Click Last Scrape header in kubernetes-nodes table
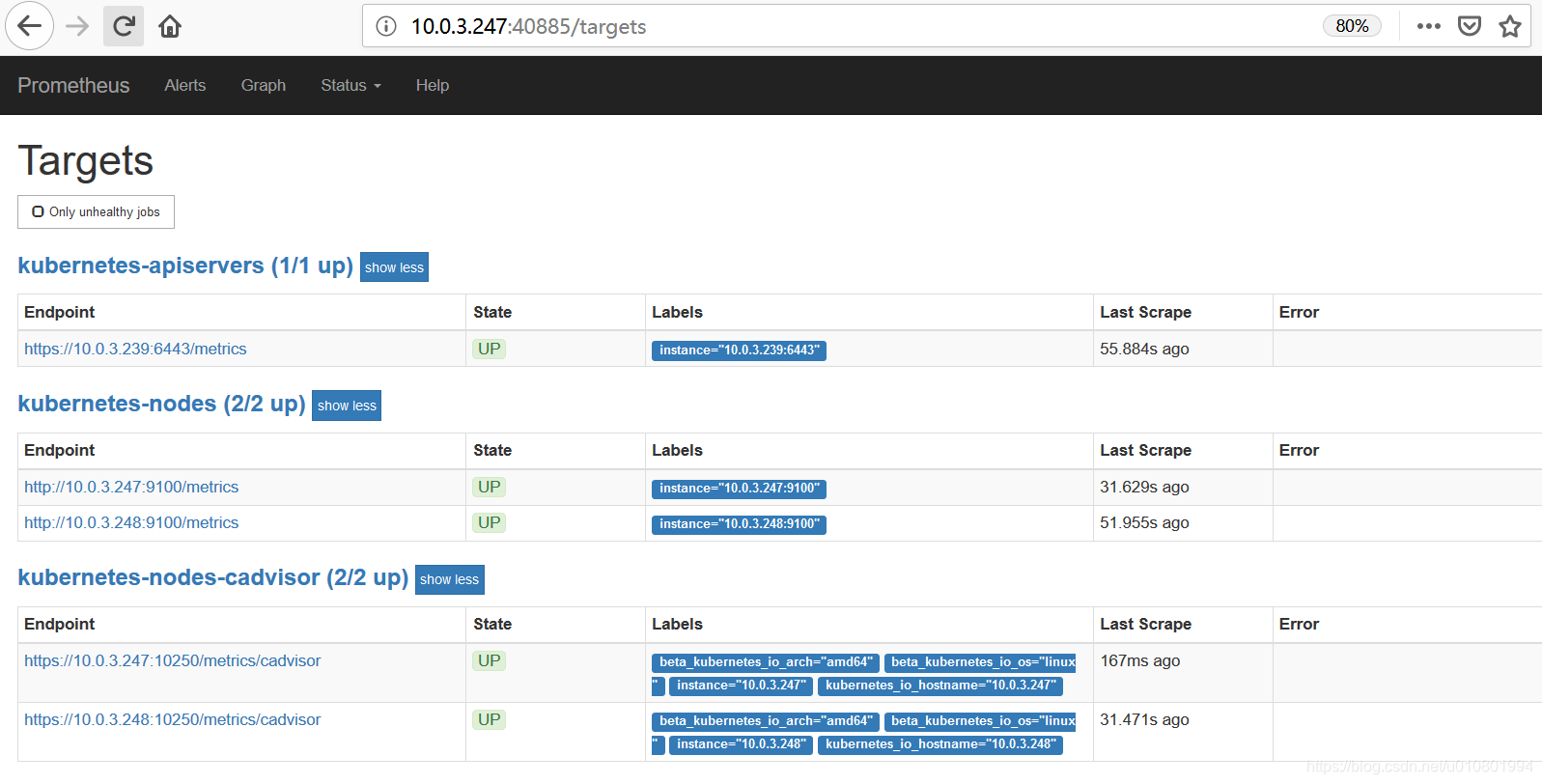The width and height of the screenshot is (1542, 784). tap(1145, 450)
